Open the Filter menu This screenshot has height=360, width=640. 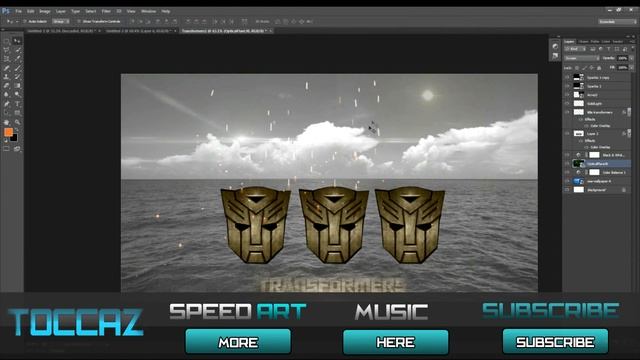[106, 11]
